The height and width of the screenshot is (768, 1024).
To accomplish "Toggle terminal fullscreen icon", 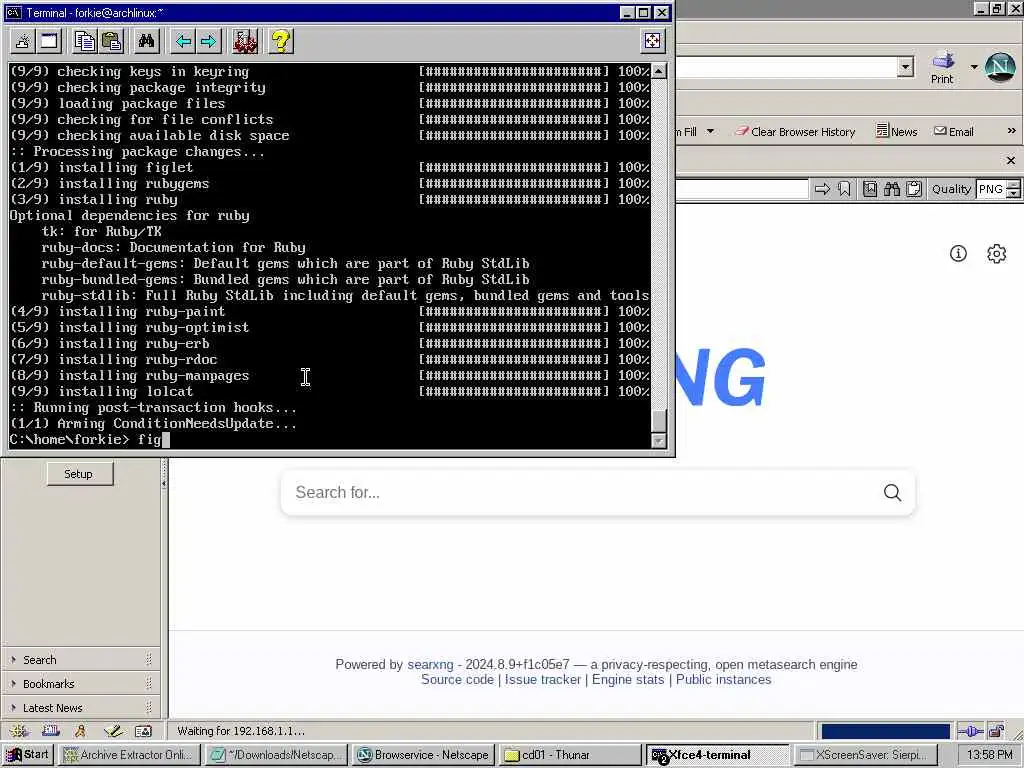I will tap(652, 41).
